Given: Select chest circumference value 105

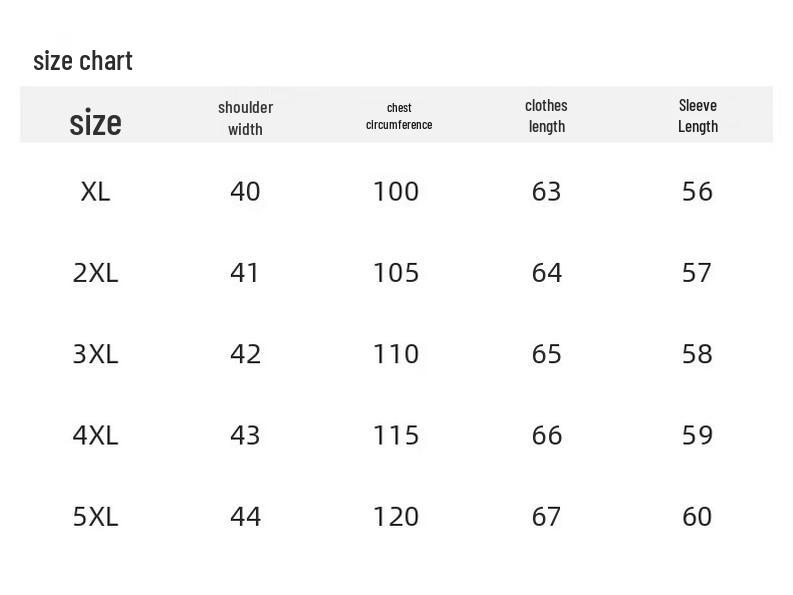Looking at the screenshot, I should click(x=396, y=273).
